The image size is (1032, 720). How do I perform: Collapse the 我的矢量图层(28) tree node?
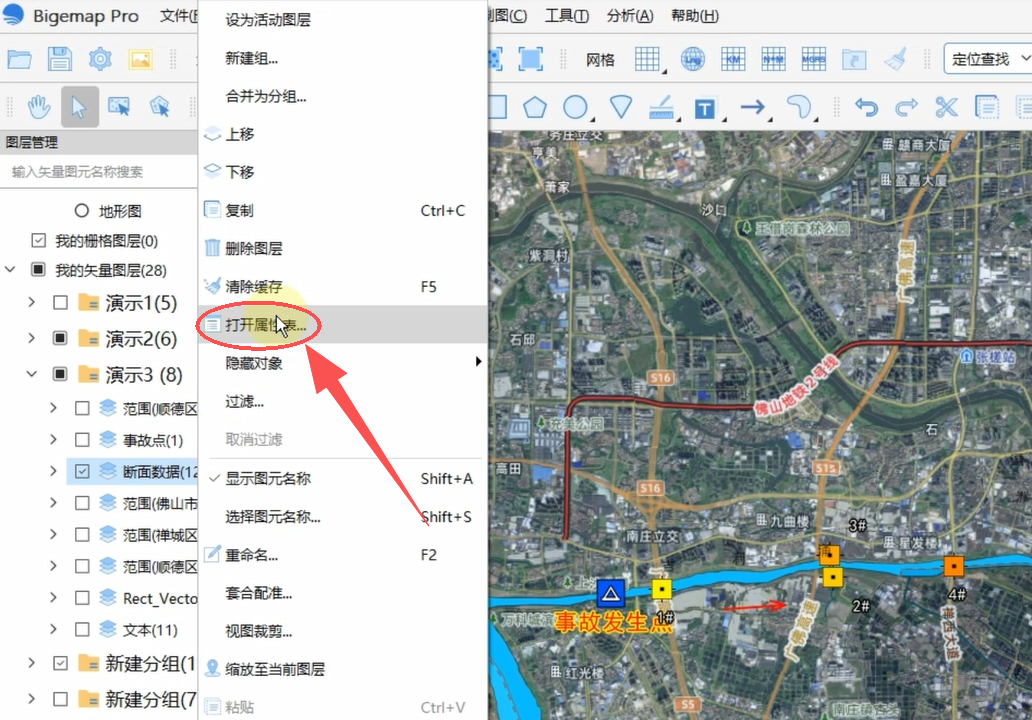11,270
